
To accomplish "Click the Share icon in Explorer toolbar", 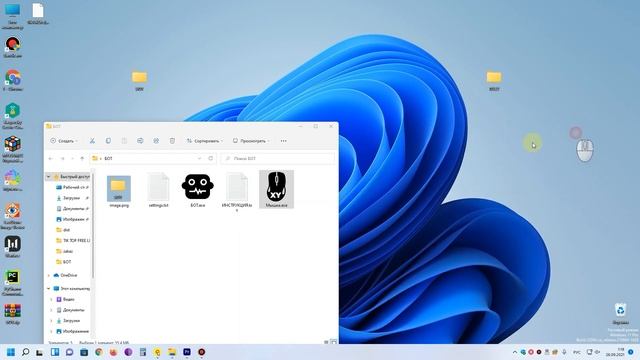I will pyautogui.click(x=156, y=141).
